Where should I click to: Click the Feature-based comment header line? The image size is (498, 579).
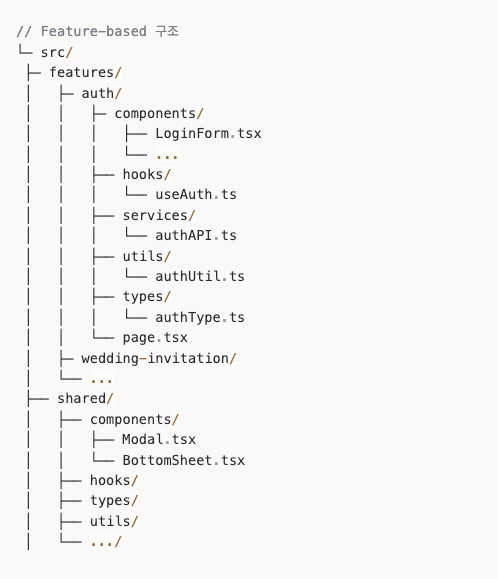pos(98,31)
